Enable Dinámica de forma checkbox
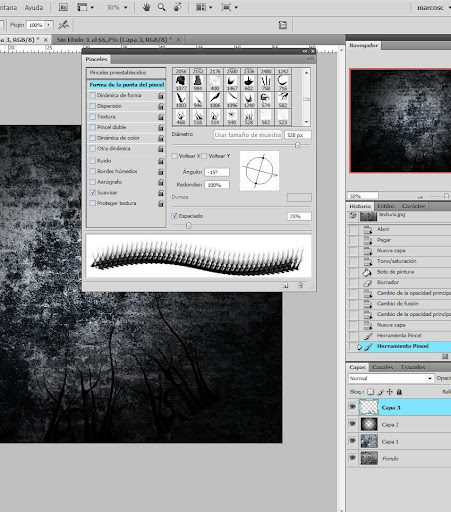 [93, 95]
